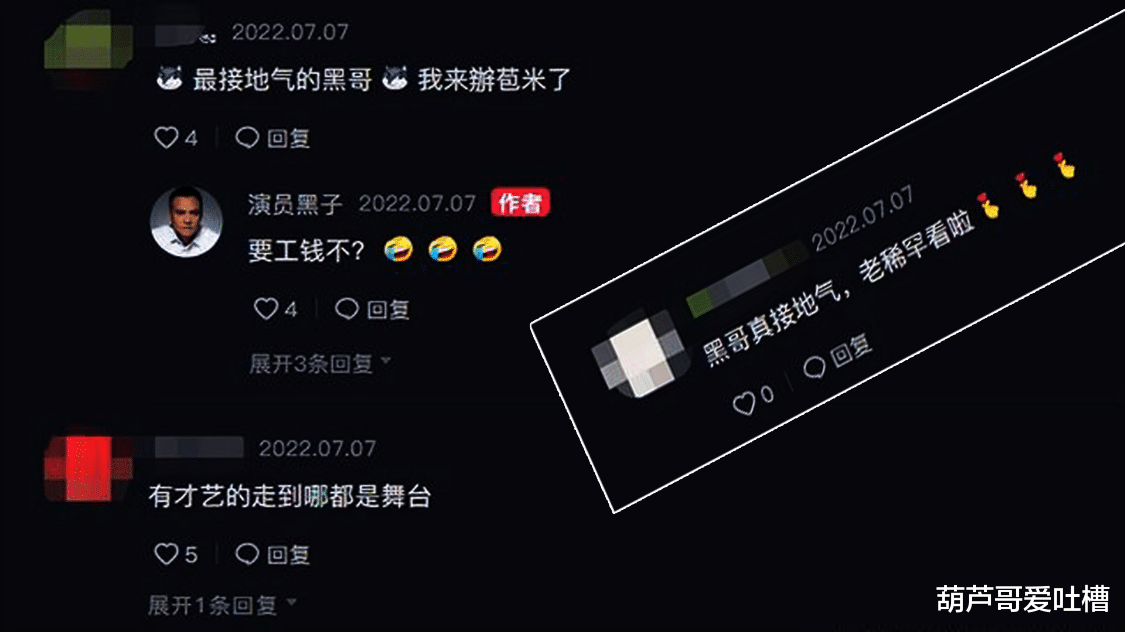
Task: Click the red 作者 badge
Action: click(521, 203)
